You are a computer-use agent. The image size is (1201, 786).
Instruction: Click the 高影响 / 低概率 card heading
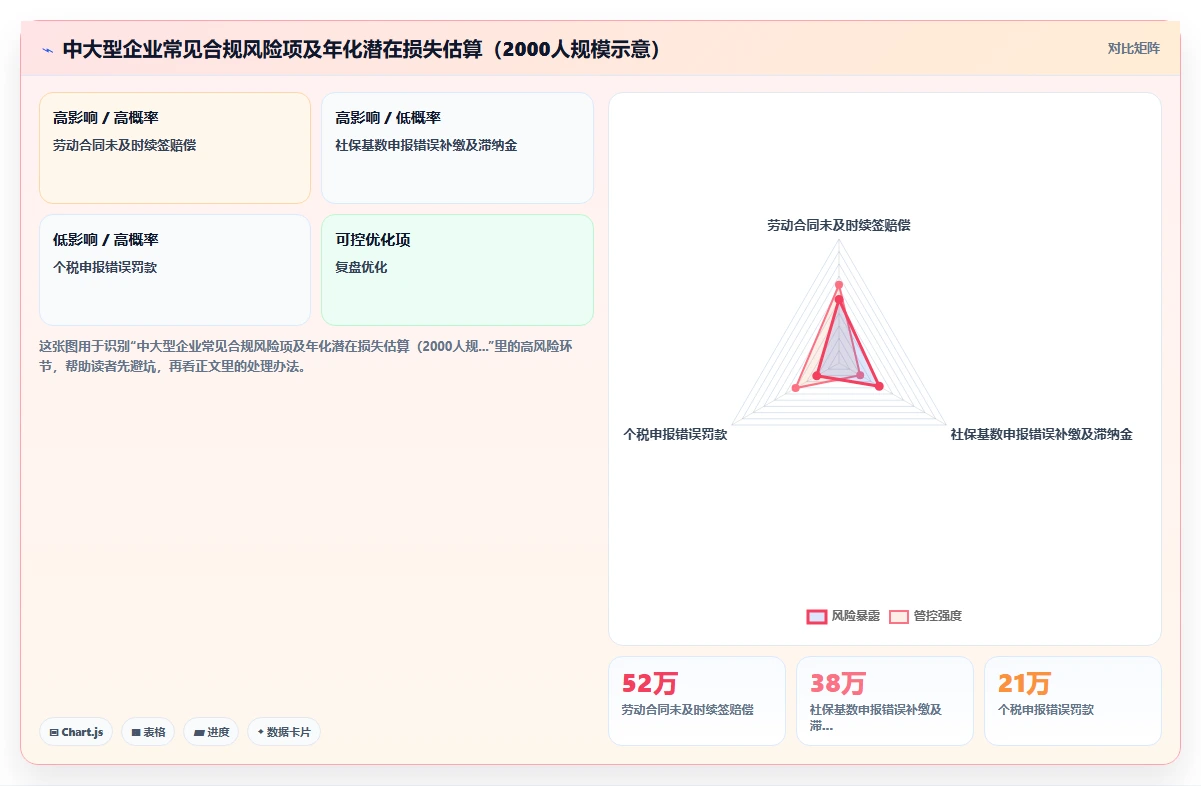point(388,118)
